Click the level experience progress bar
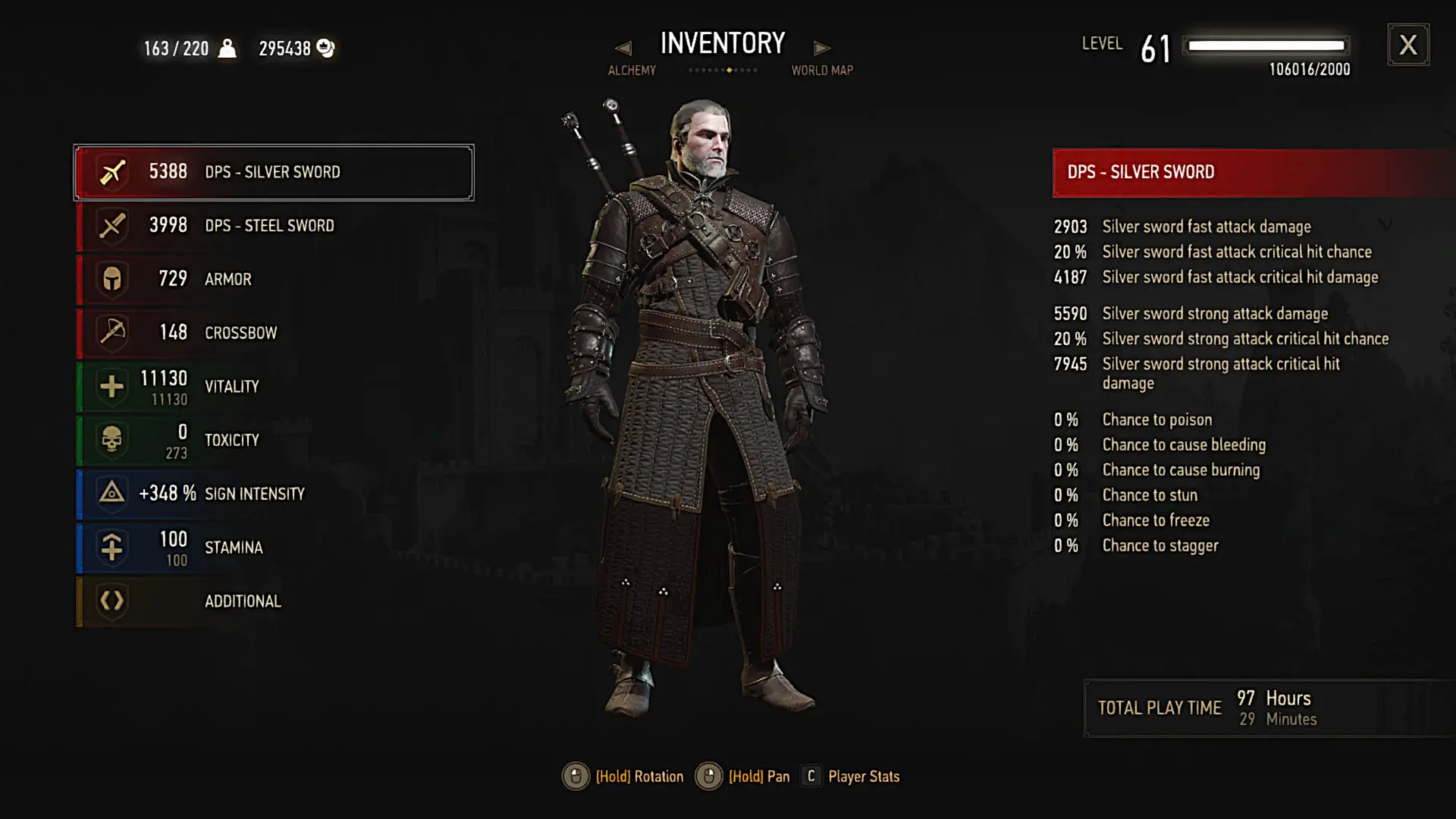This screenshot has width=1456, height=819. click(1266, 45)
